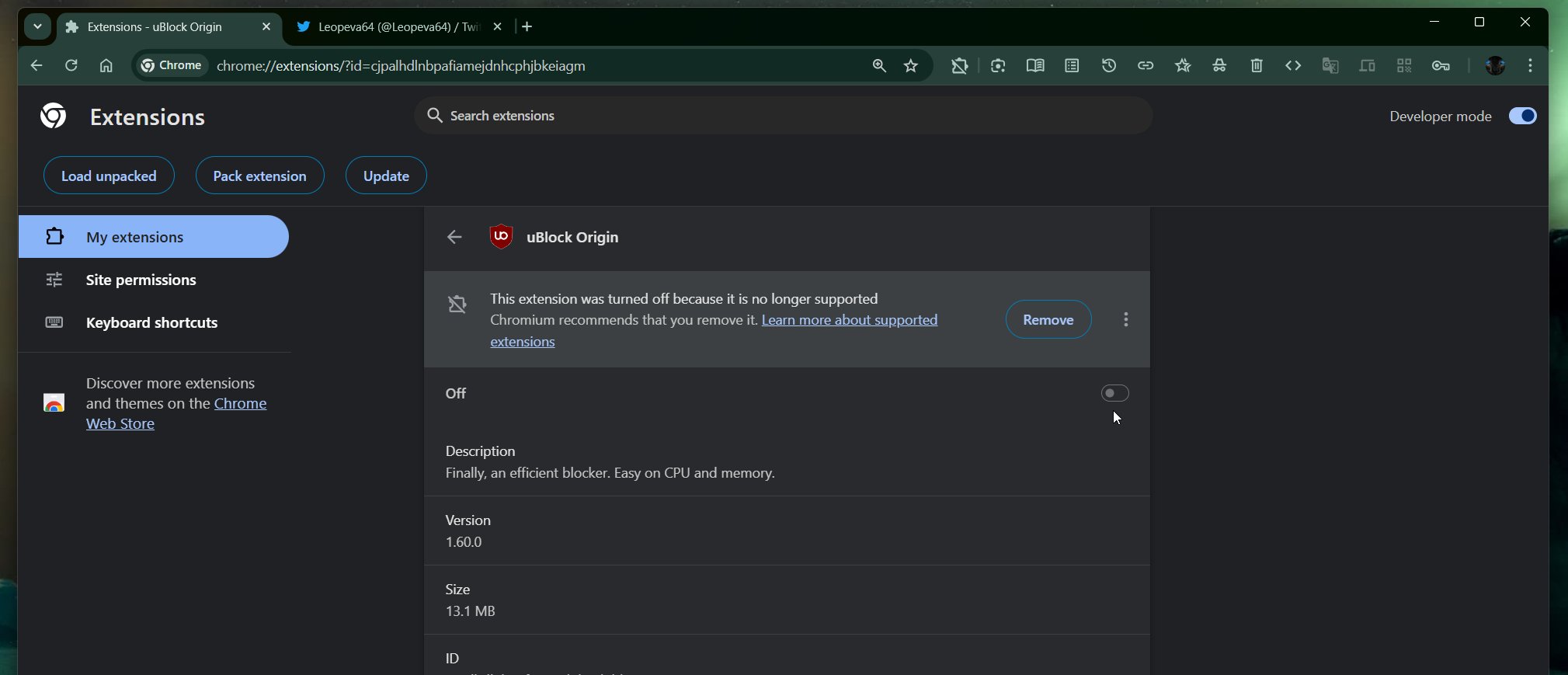Enable the uBlock Origin extension toggle
This screenshot has width=1568, height=675.
pyautogui.click(x=1114, y=394)
